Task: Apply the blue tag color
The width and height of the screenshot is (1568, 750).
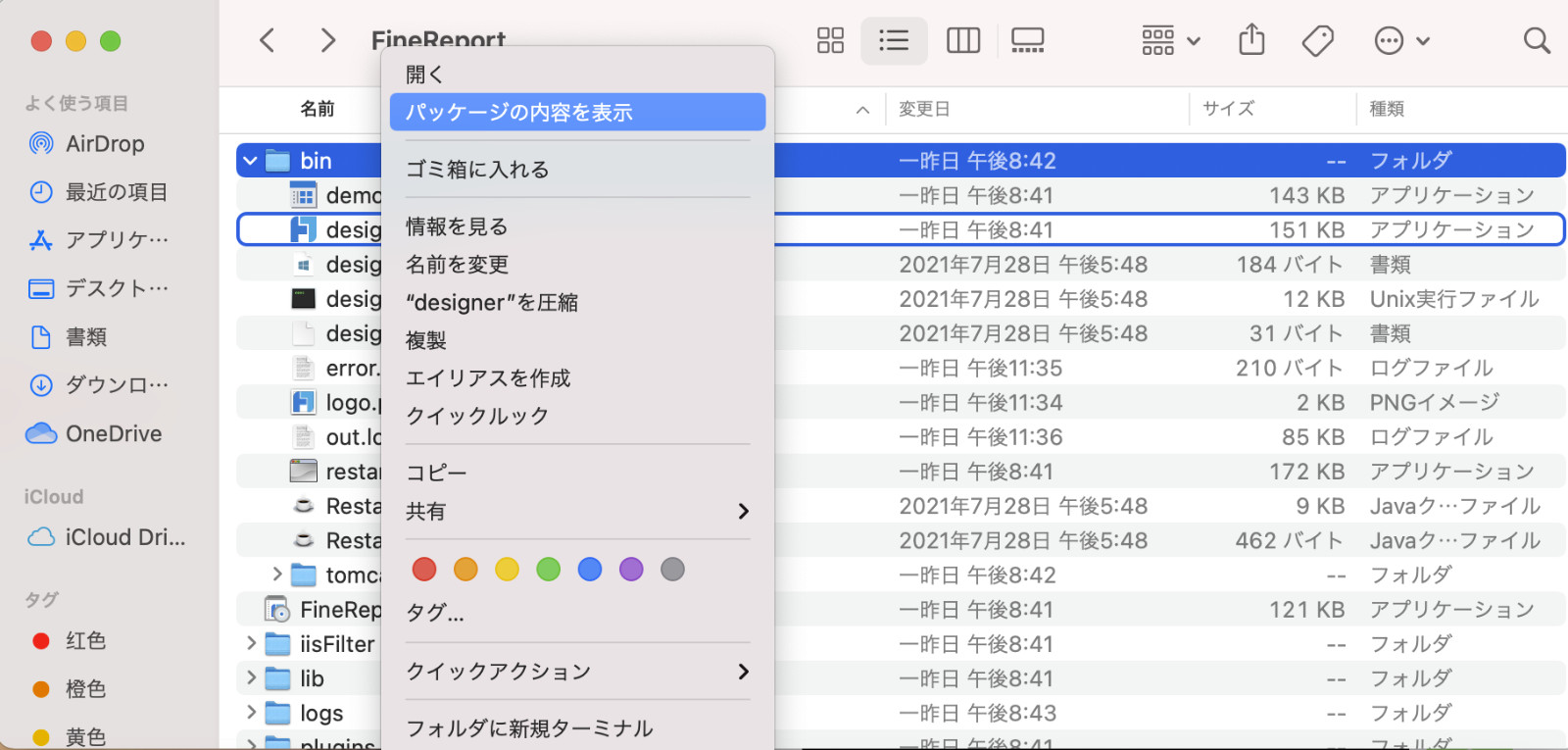Action: pos(590,569)
